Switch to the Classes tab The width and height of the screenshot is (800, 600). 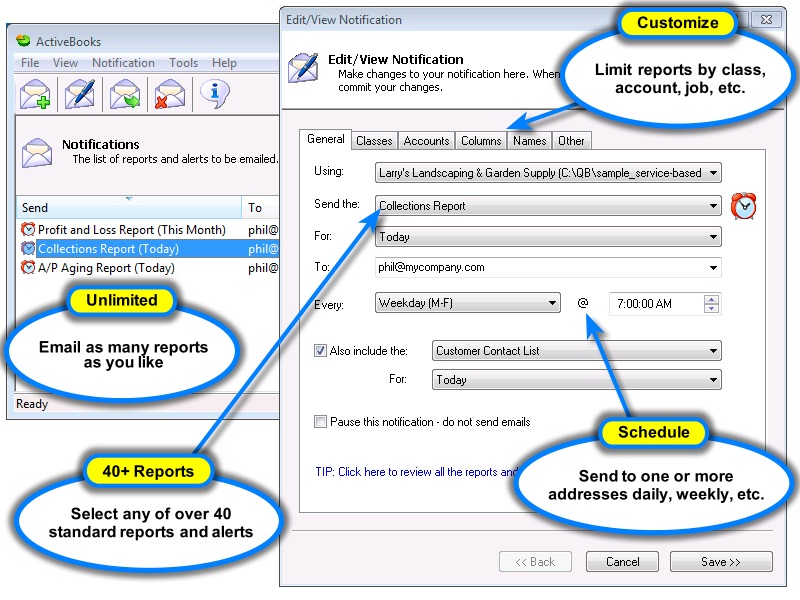point(374,141)
